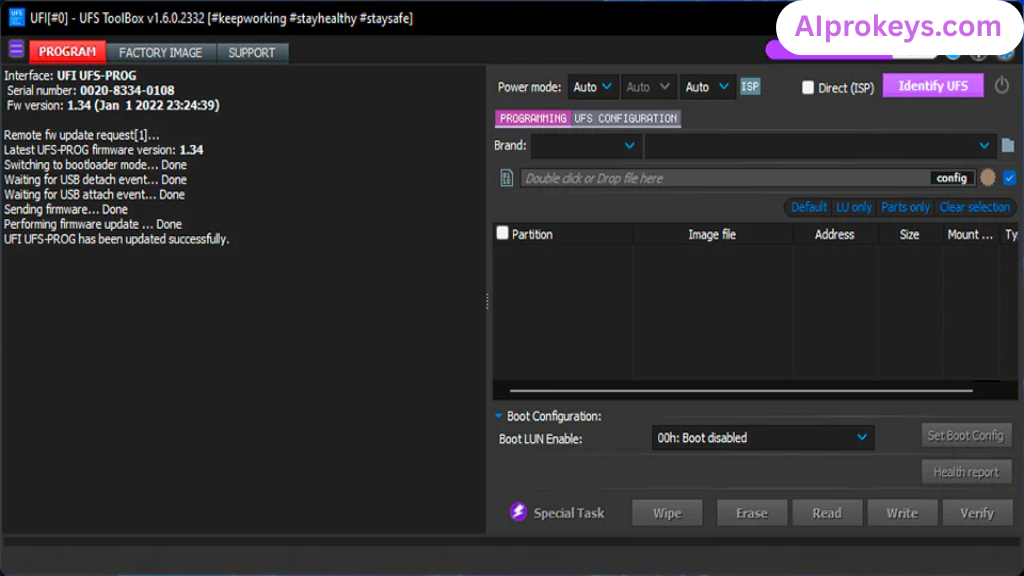1024x576 pixels.
Task: Click the binary file icon beside drop field
Action: pos(506,178)
